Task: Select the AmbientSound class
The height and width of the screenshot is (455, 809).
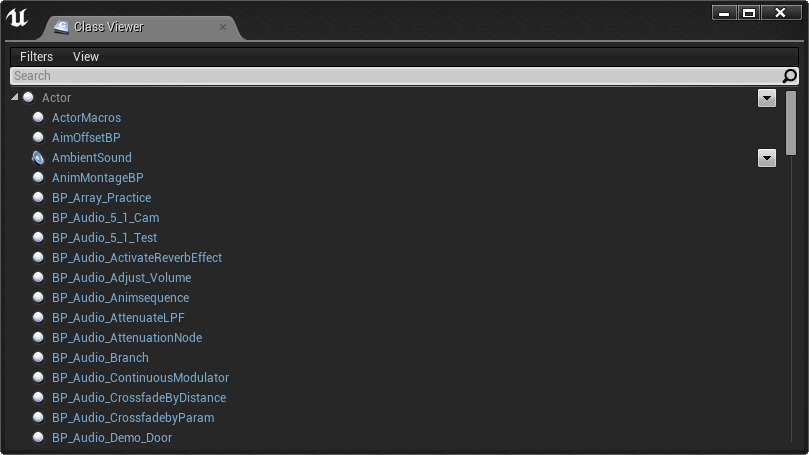Action: [91, 157]
